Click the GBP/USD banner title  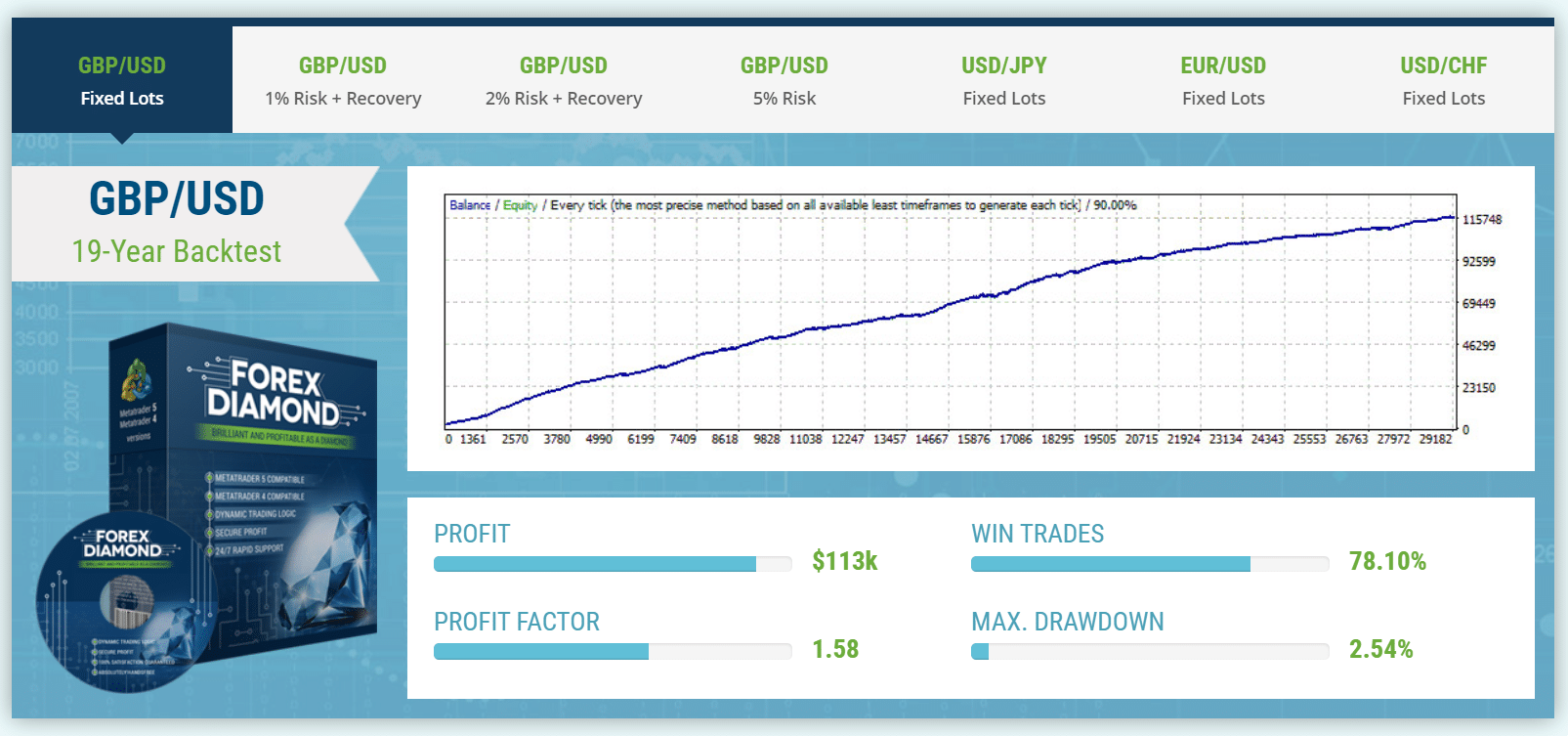tap(177, 198)
